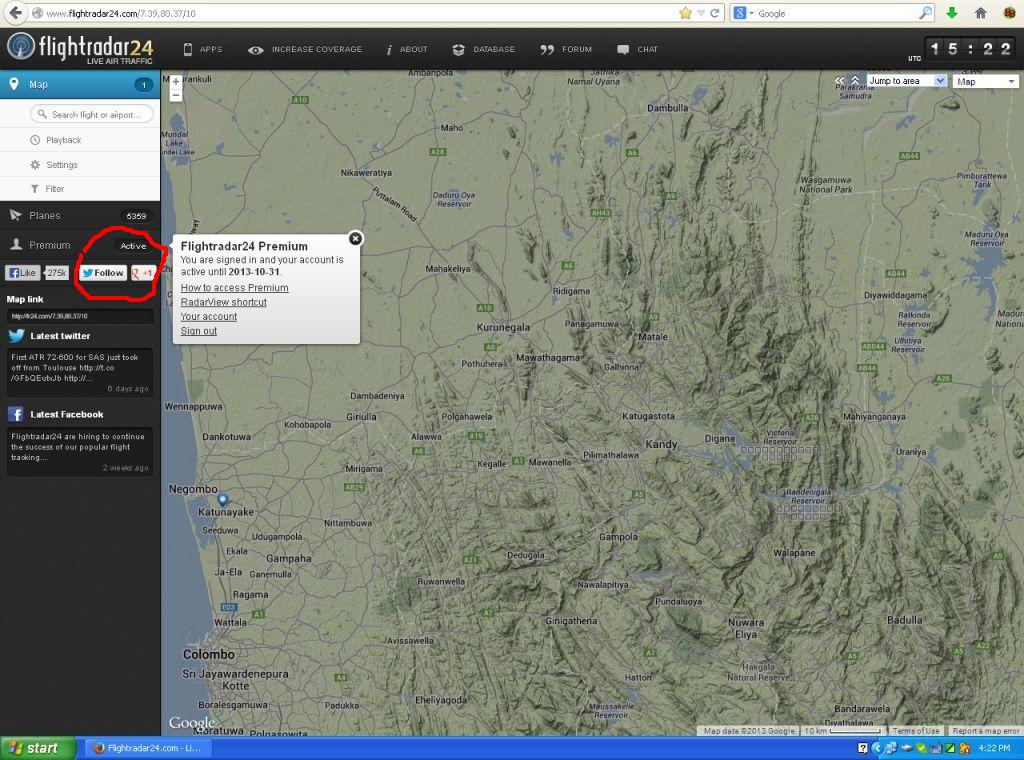Click the Twitter Follow button
This screenshot has height=760, width=1024.
click(103, 273)
